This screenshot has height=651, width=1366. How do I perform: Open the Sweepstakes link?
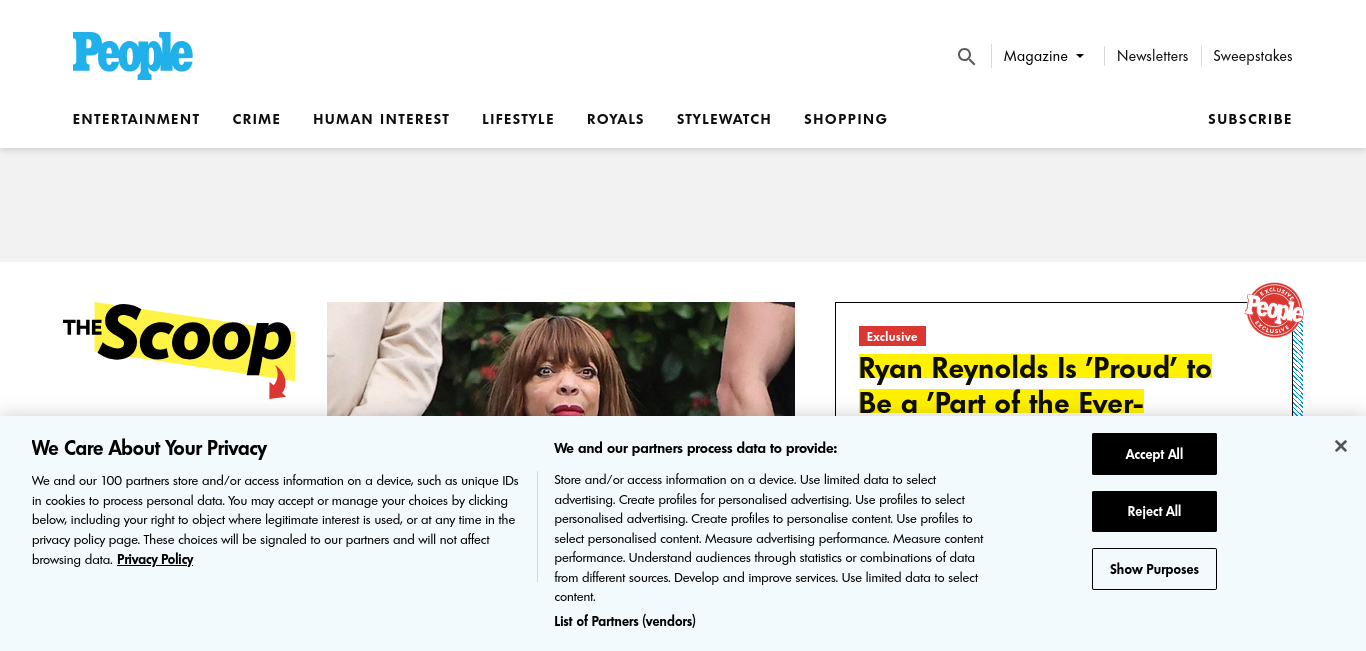[1253, 56]
